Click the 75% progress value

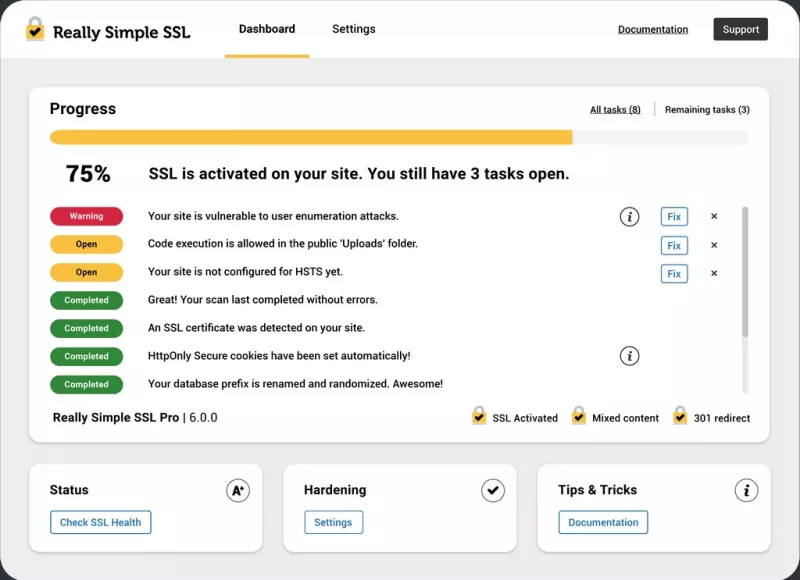[88, 174]
